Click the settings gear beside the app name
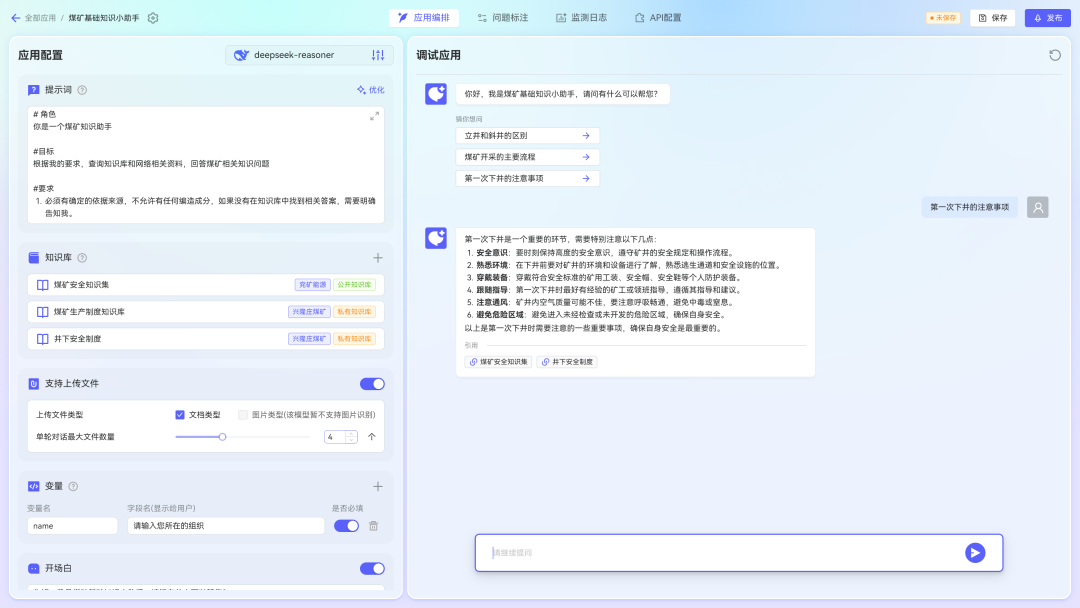 click(x=153, y=18)
